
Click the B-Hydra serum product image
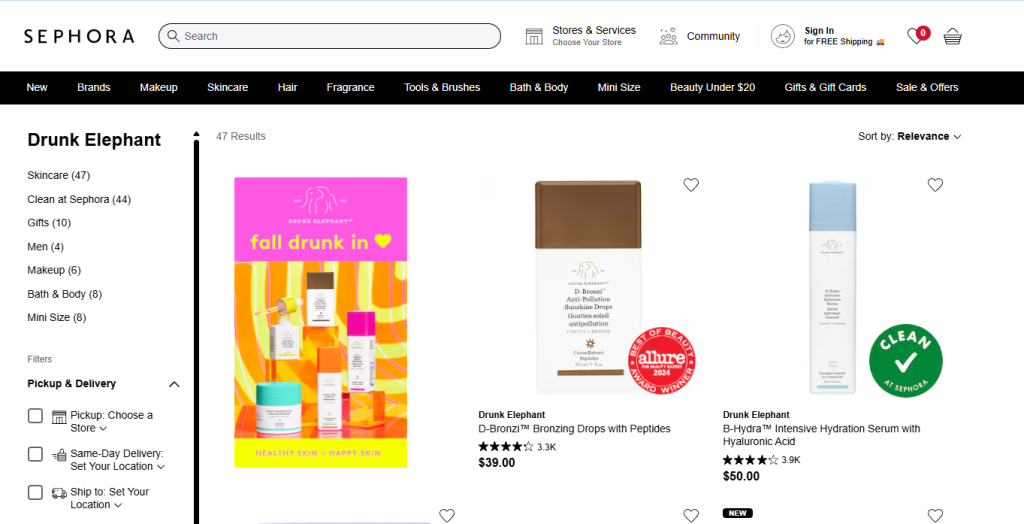(831, 287)
